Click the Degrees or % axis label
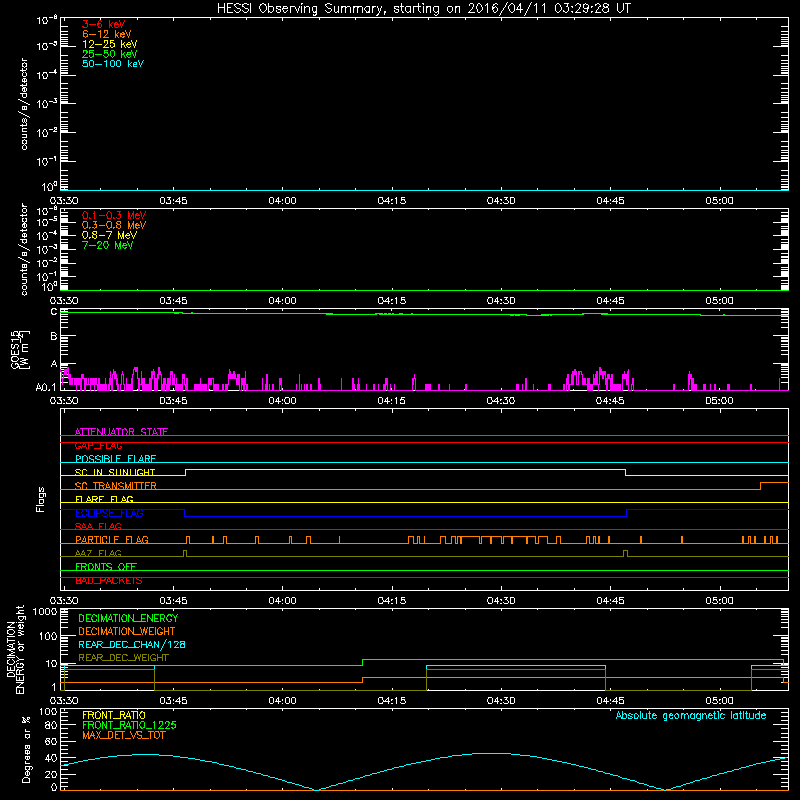Viewport: 800px width, 800px height. [x=27, y=749]
